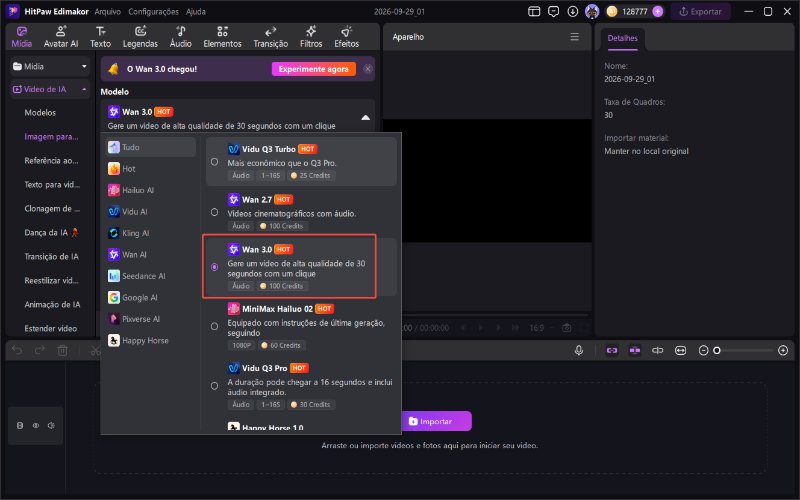Image resolution: width=800 pixels, height=500 pixels.
Task: Open the Transição tab
Action: [270, 37]
